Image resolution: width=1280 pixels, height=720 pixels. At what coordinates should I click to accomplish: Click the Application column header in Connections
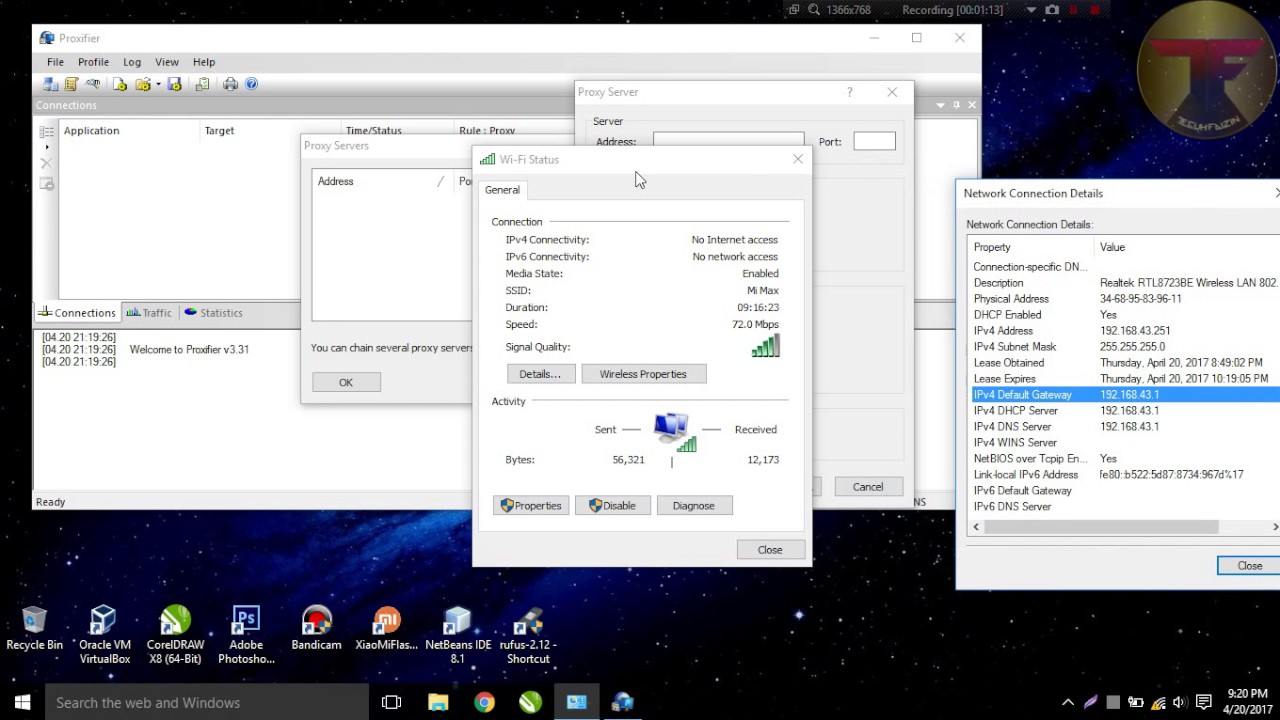click(x=130, y=131)
